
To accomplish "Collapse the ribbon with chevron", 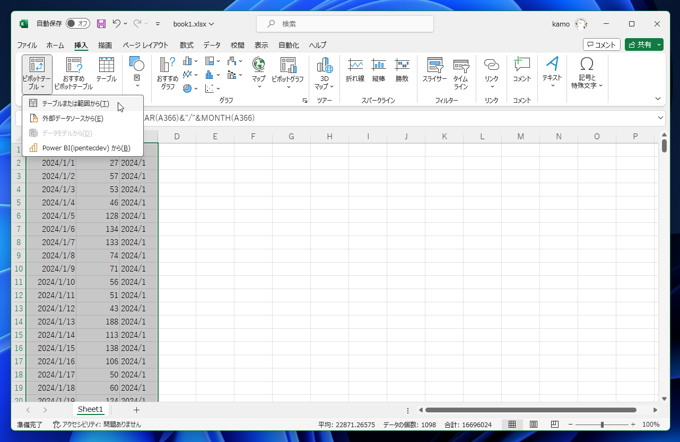I will tap(657, 98).
